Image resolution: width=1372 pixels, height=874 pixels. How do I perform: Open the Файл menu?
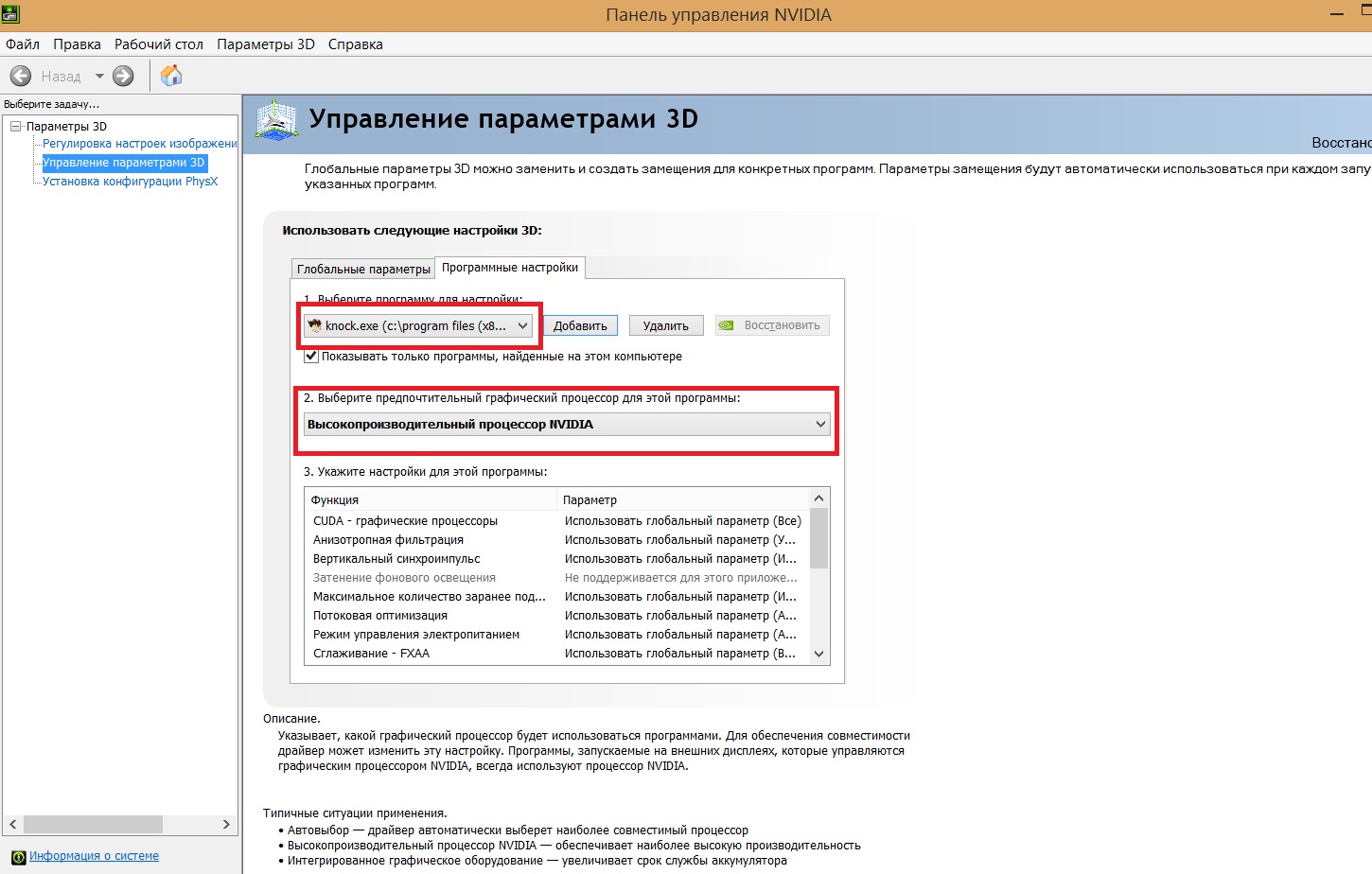tap(23, 44)
